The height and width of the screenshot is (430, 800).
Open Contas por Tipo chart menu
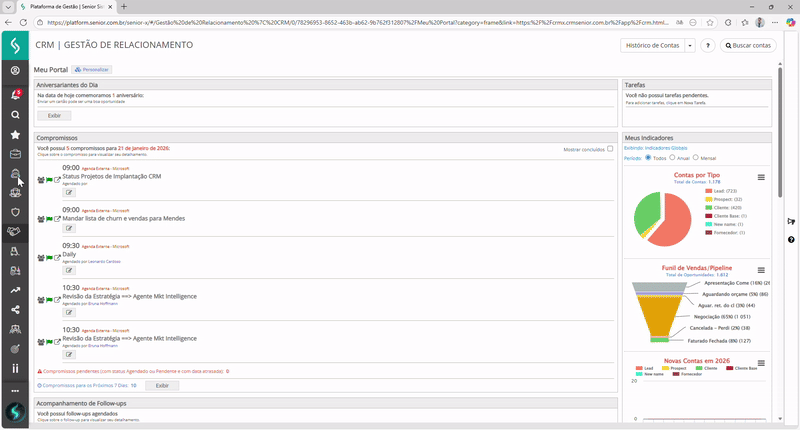761,177
